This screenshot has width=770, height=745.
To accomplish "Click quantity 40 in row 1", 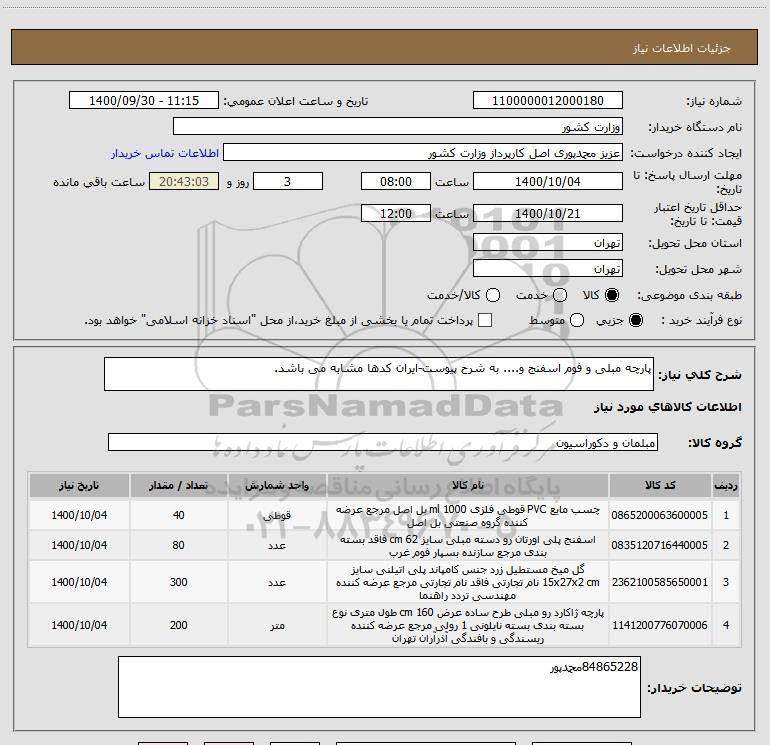I will coord(178,515).
